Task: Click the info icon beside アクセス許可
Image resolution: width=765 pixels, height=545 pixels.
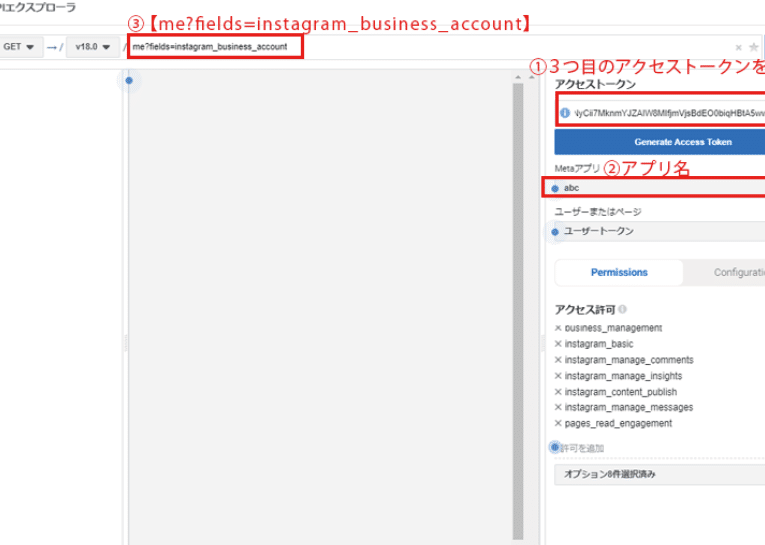Action: click(x=623, y=310)
